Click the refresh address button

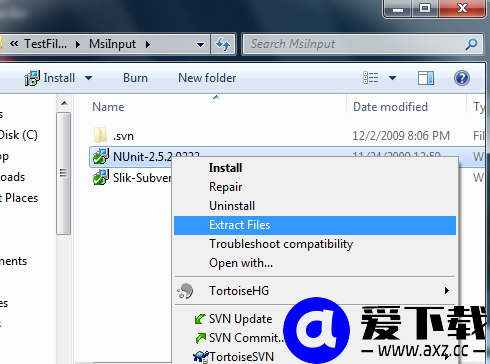pyautogui.click(x=223, y=44)
